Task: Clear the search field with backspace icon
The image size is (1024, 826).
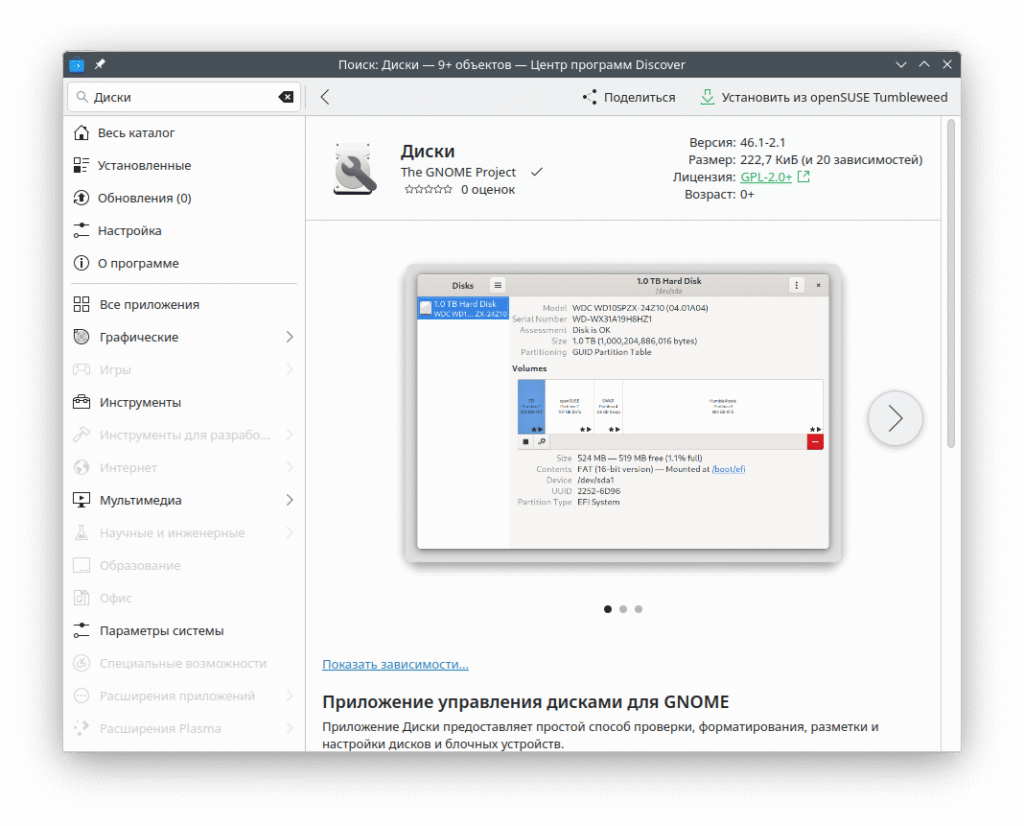Action: pyautogui.click(x=286, y=97)
